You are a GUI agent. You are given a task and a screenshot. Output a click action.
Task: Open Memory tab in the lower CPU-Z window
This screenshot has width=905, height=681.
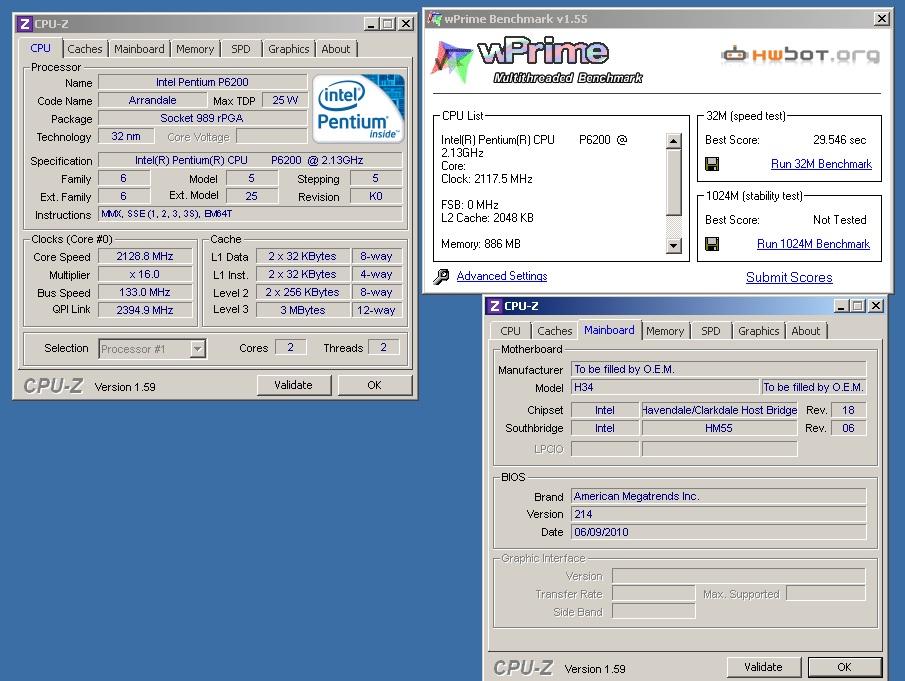(x=665, y=331)
